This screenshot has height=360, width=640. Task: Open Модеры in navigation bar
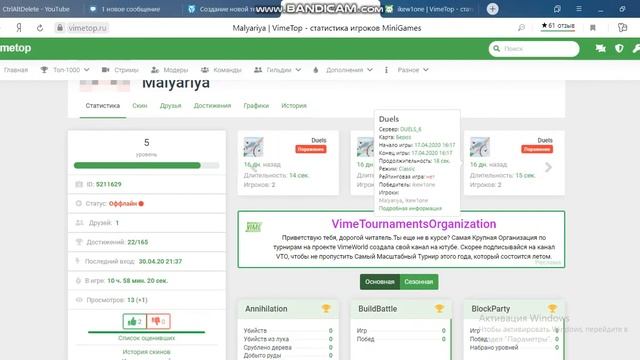(169, 70)
